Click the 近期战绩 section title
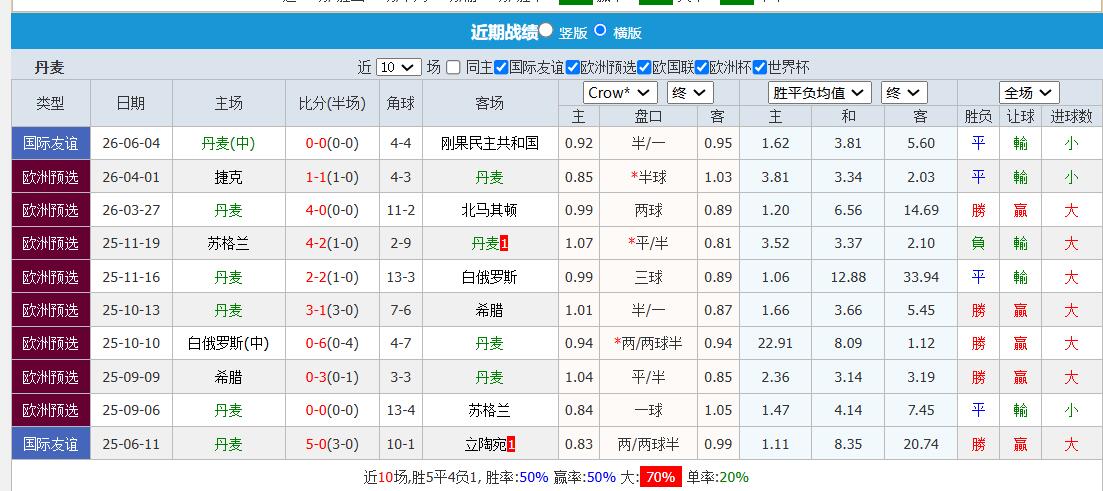The height and width of the screenshot is (491, 1103). coord(504,32)
